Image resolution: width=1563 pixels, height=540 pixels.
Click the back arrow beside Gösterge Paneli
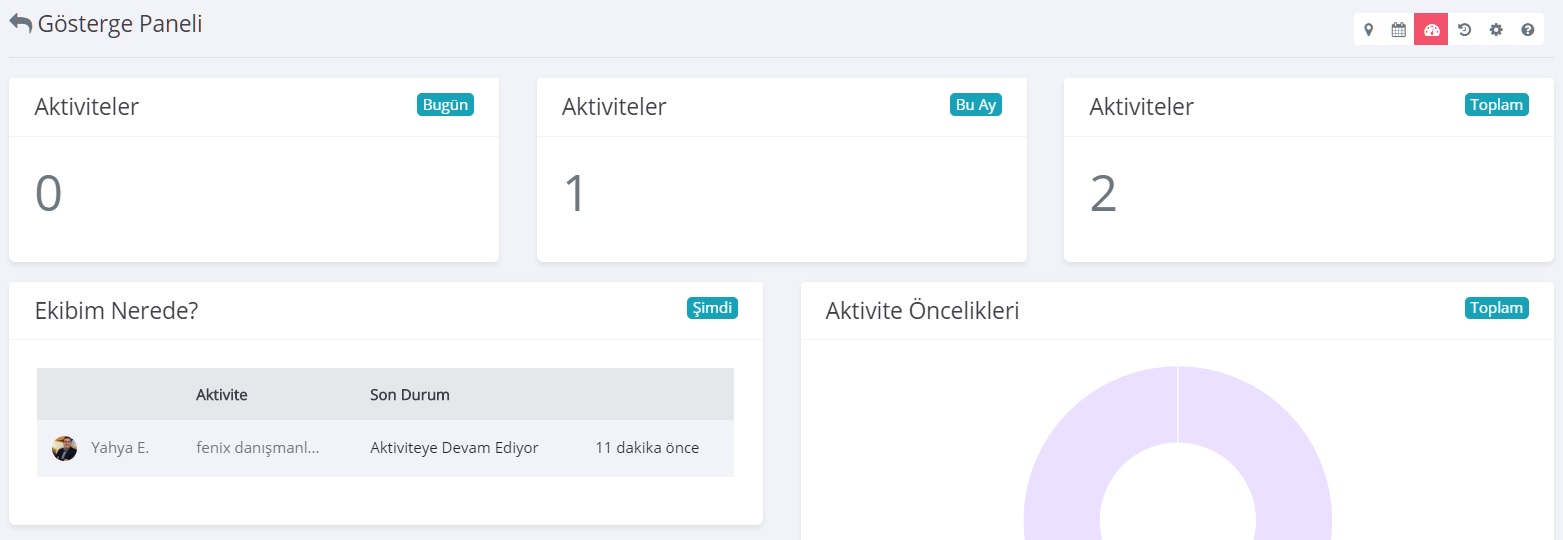pyautogui.click(x=21, y=24)
